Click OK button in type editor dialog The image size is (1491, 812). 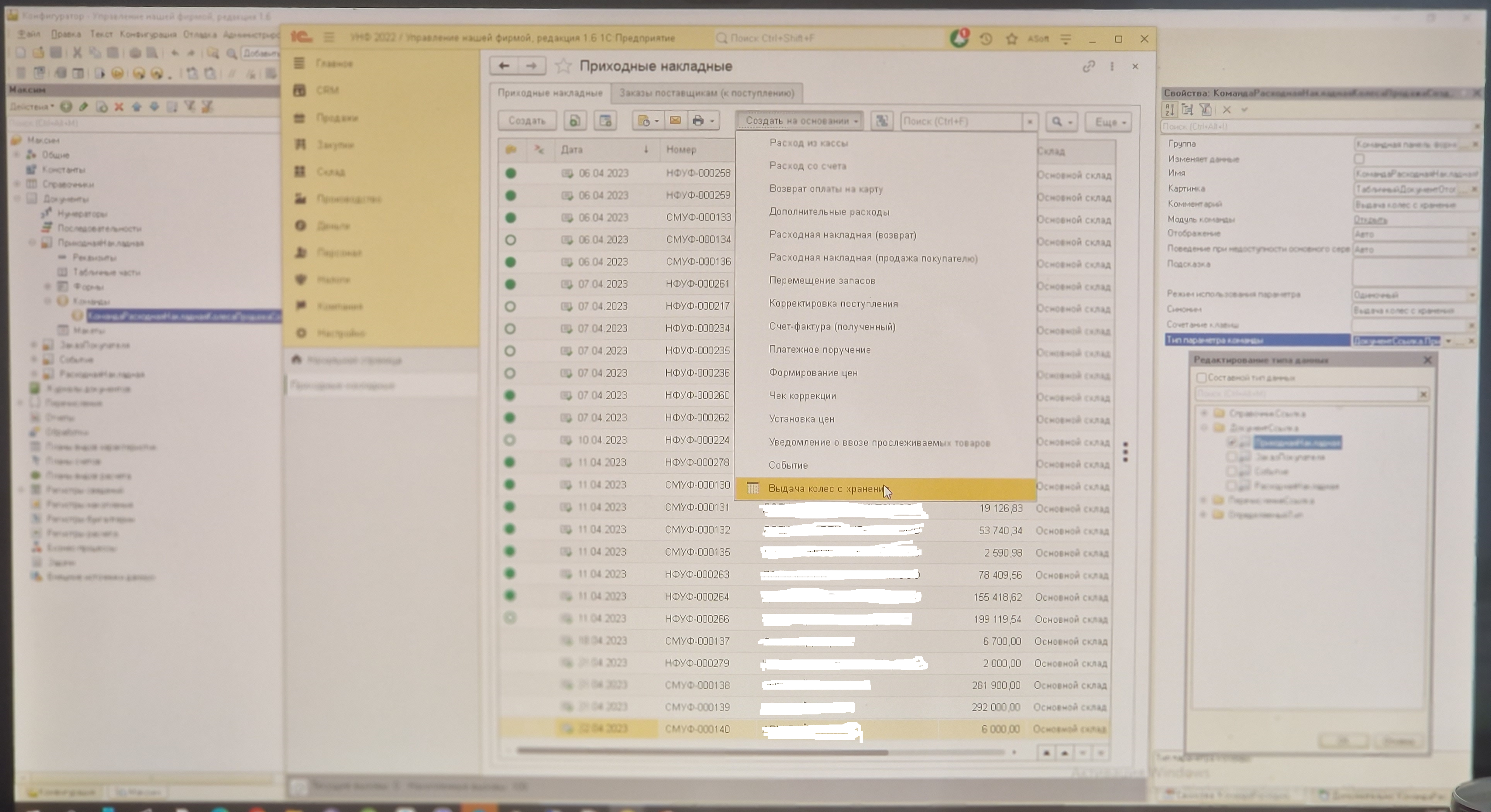[1343, 740]
